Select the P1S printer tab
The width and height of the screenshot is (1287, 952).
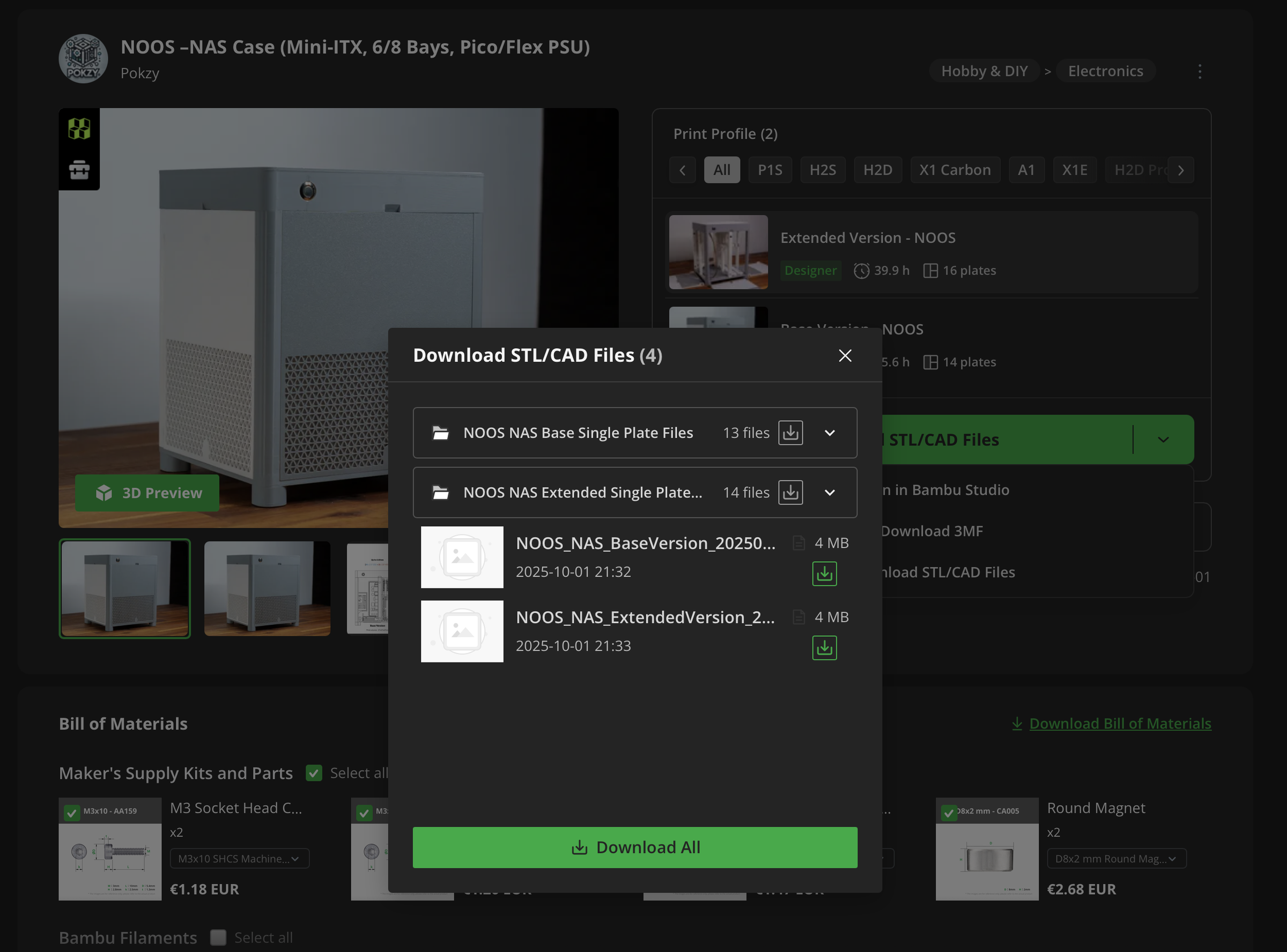click(770, 170)
